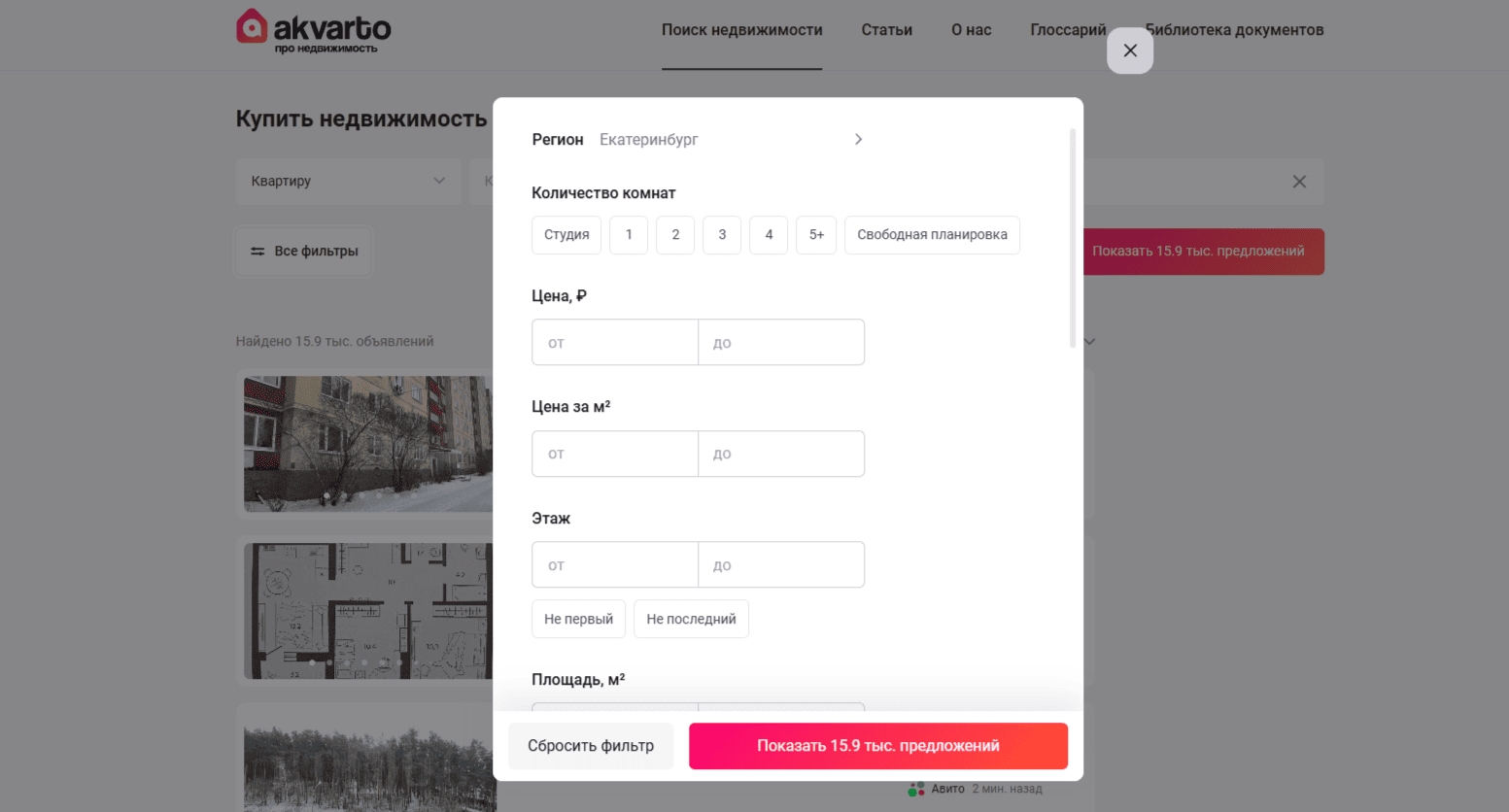
Task: Clear the search field with X icon
Action: [1299, 182]
